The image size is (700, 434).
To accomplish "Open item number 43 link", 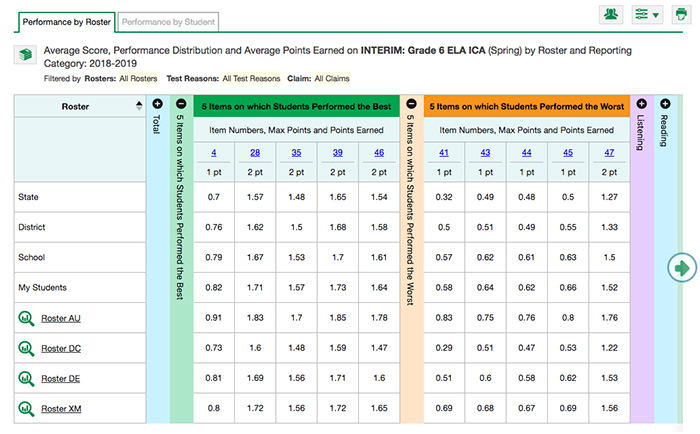I will pos(485,153).
